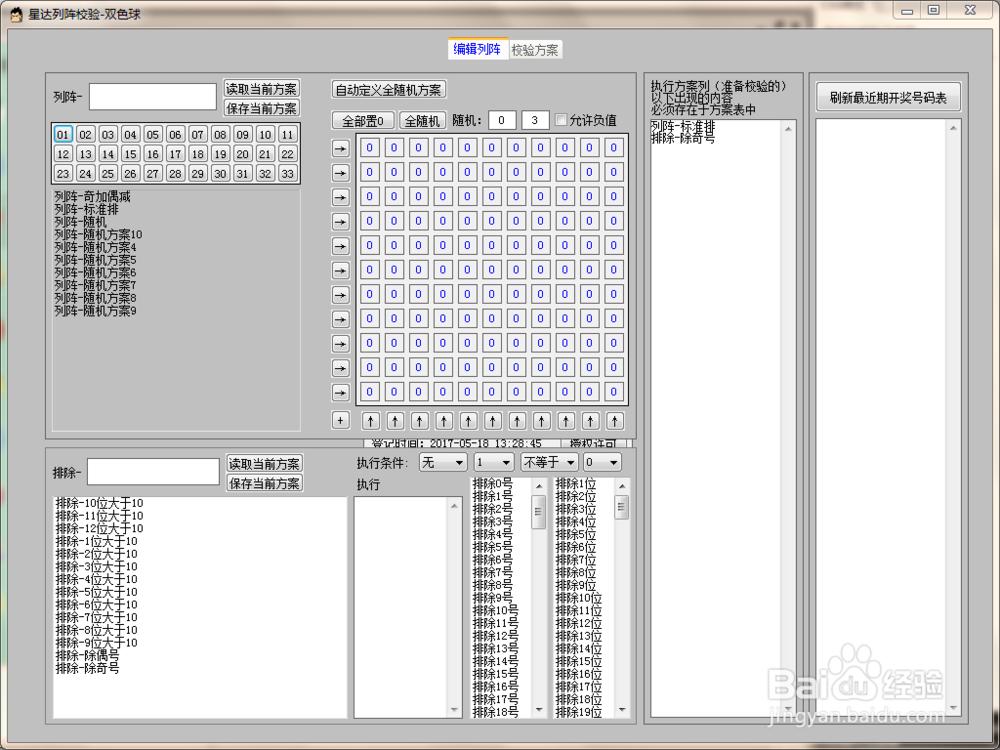The width and height of the screenshot is (1000, 750).
Task: Select 排除0号 in the number list
Action: 492,484
